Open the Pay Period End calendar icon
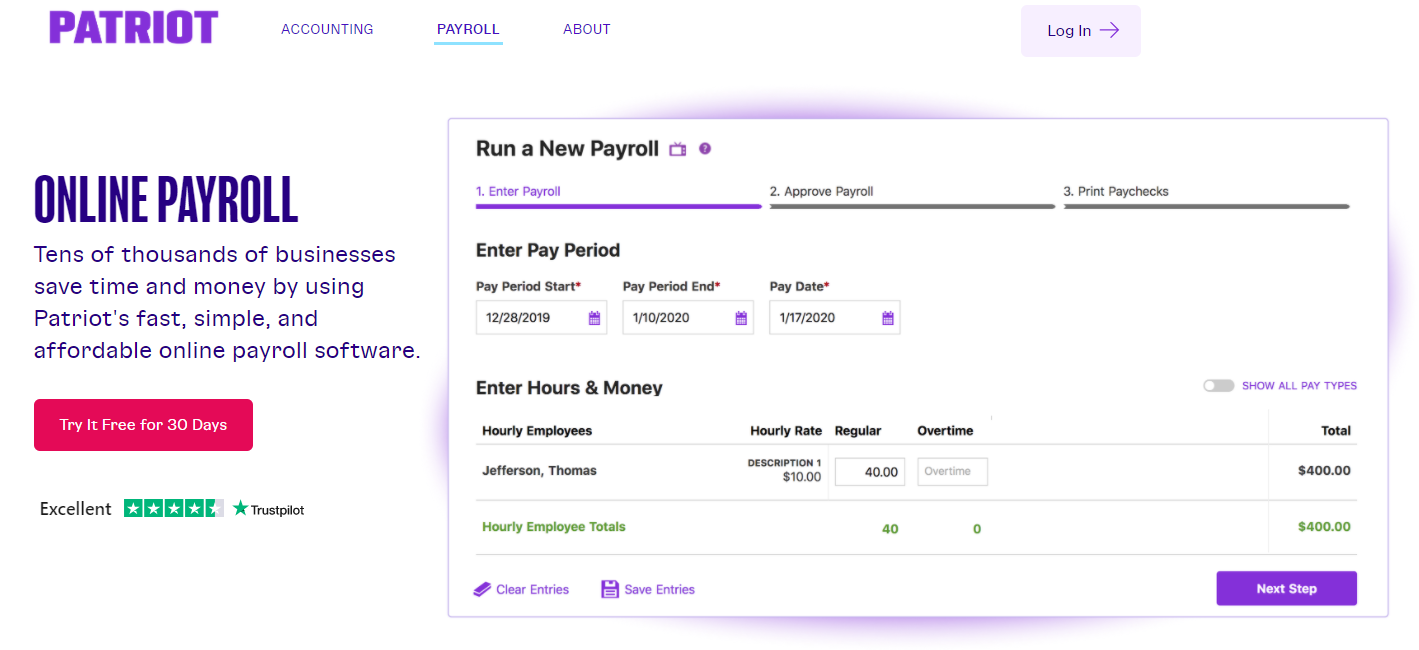Image resolution: width=1419 pixels, height=650 pixels. [x=741, y=318]
